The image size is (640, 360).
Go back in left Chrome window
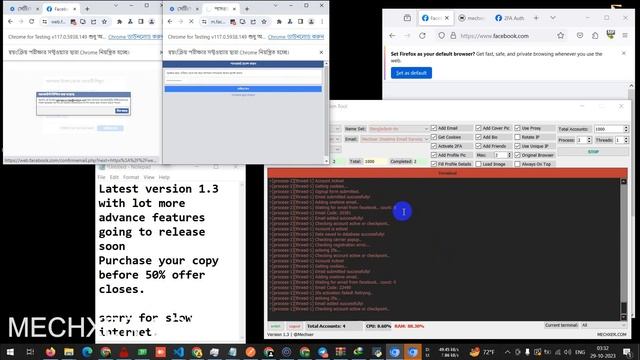tap(11, 21)
